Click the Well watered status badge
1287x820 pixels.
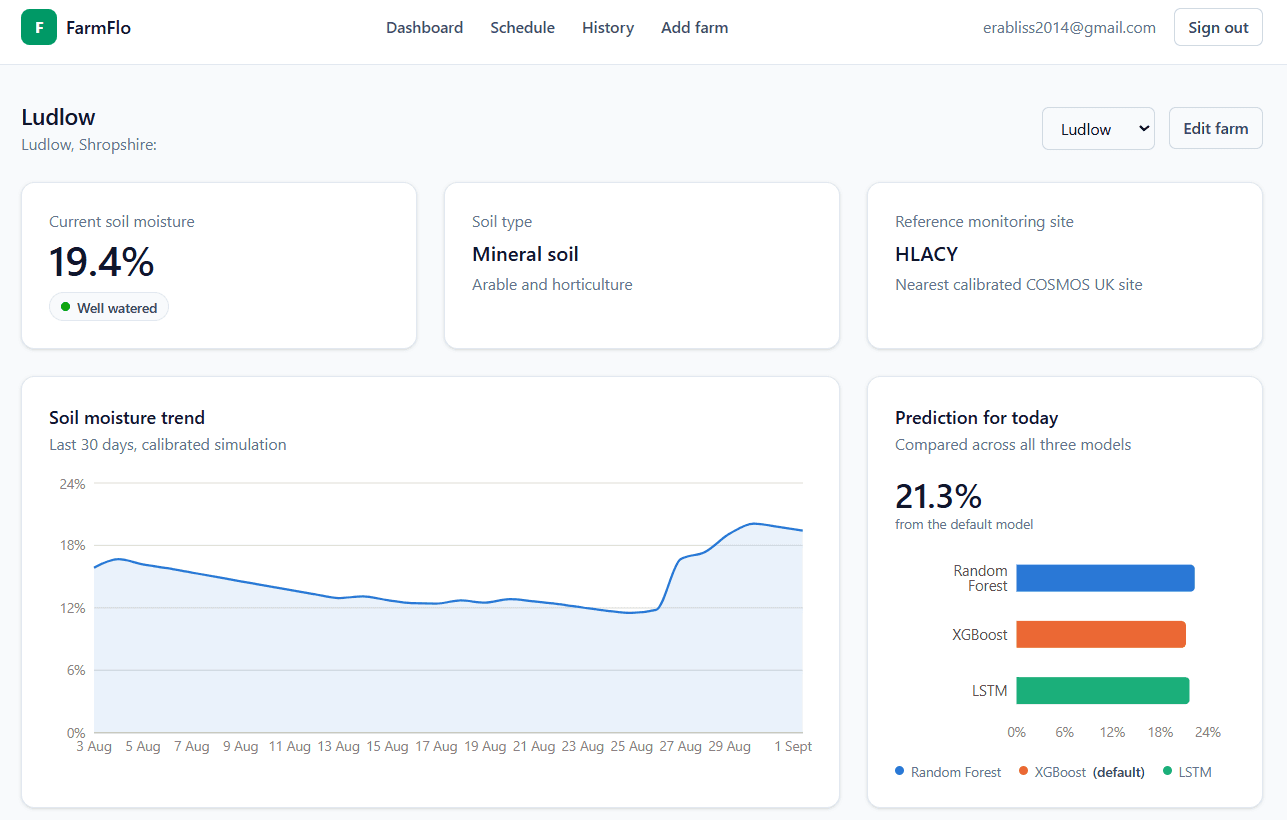tap(109, 308)
